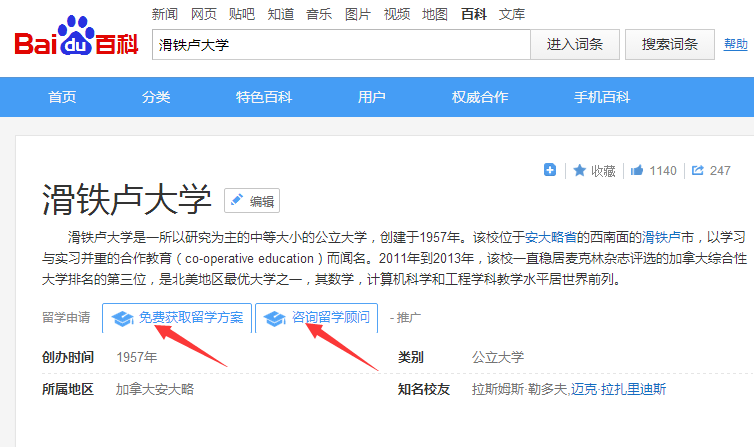Go to 首页 in navigation bar

coord(62,97)
